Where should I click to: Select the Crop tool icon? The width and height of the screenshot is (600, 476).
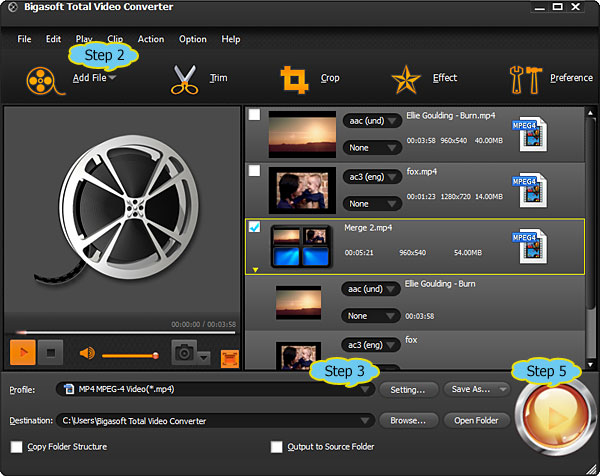(x=294, y=79)
